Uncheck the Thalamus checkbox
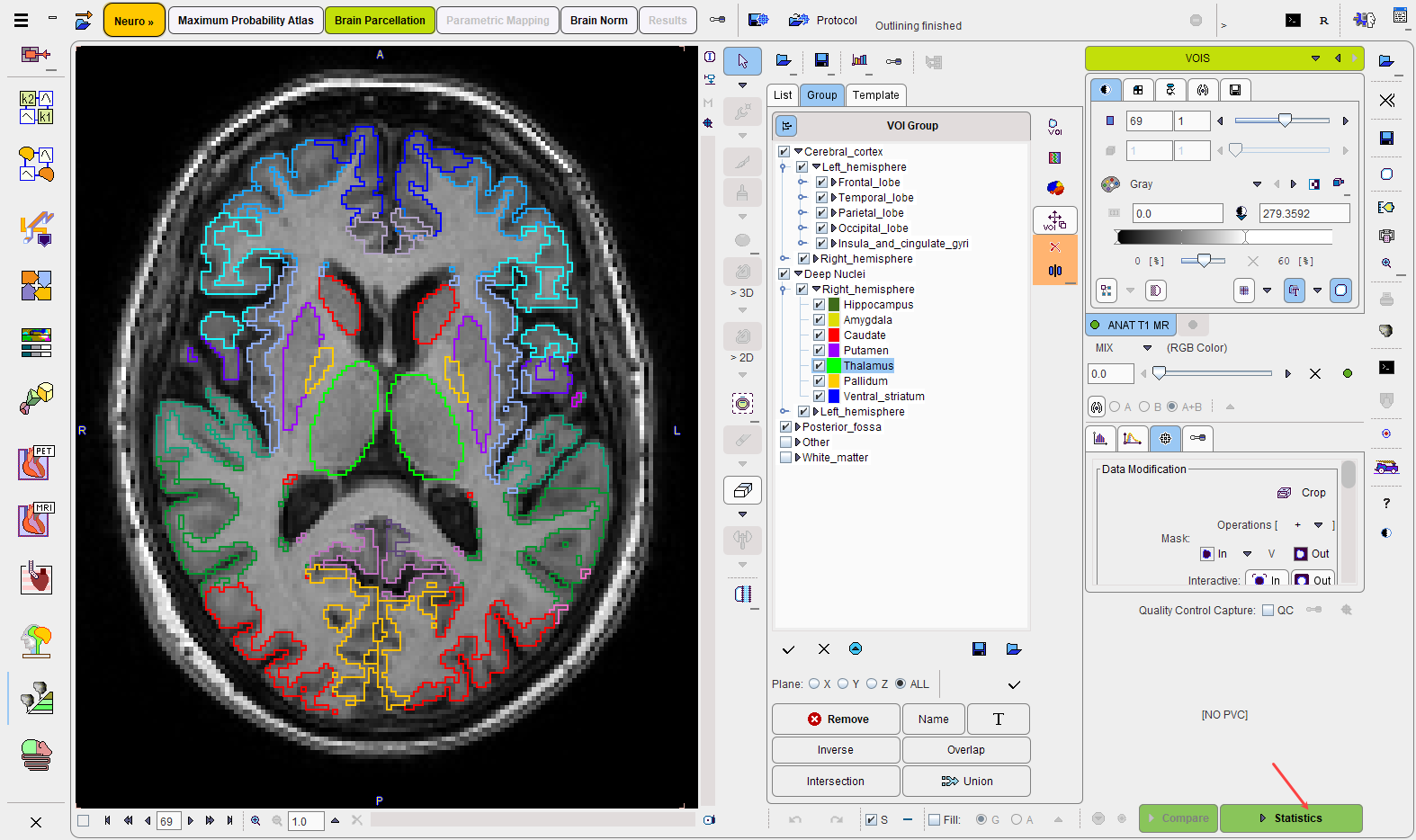The image size is (1416, 840). point(819,366)
